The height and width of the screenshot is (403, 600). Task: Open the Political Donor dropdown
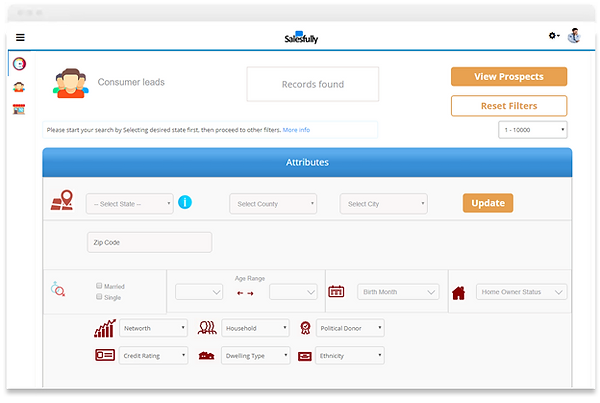(x=350, y=328)
